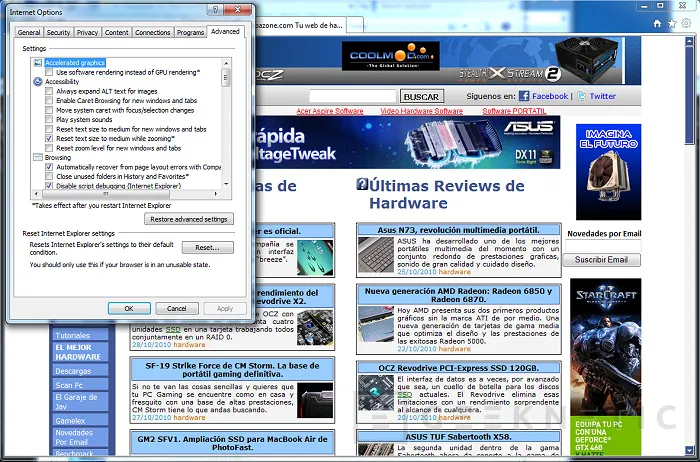
Task: Open the Tools gear icon in browser
Action: [687, 24]
